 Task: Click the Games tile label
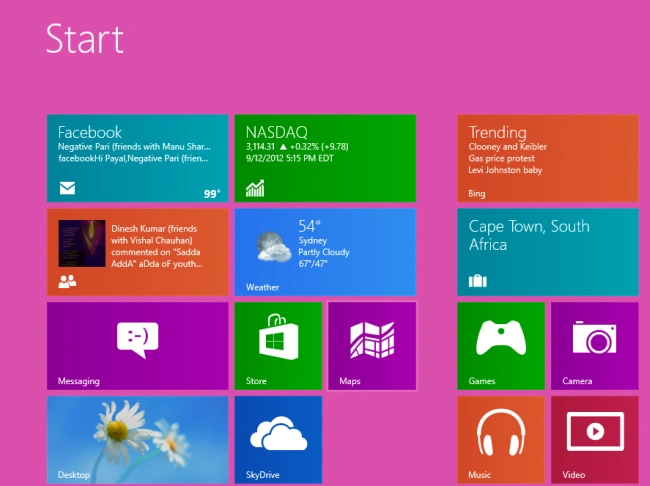[x=482, y=381]
